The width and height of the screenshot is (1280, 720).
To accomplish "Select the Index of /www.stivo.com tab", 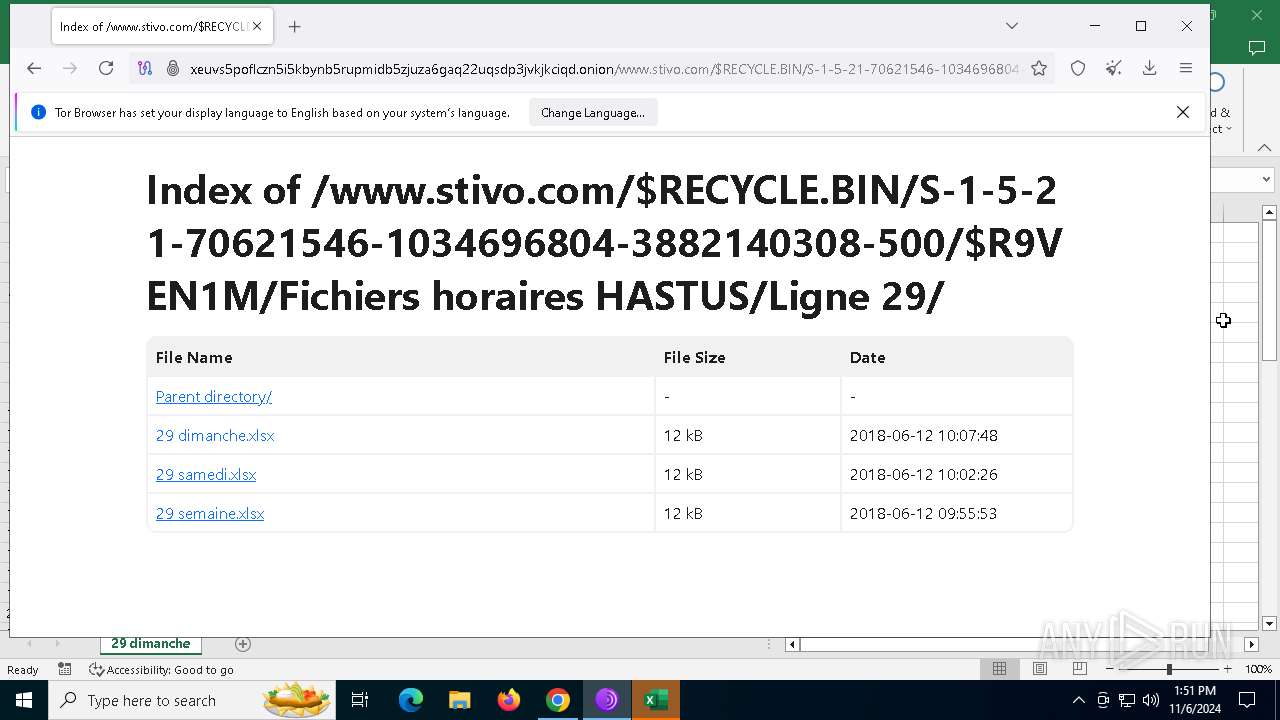I will [161, 27].
